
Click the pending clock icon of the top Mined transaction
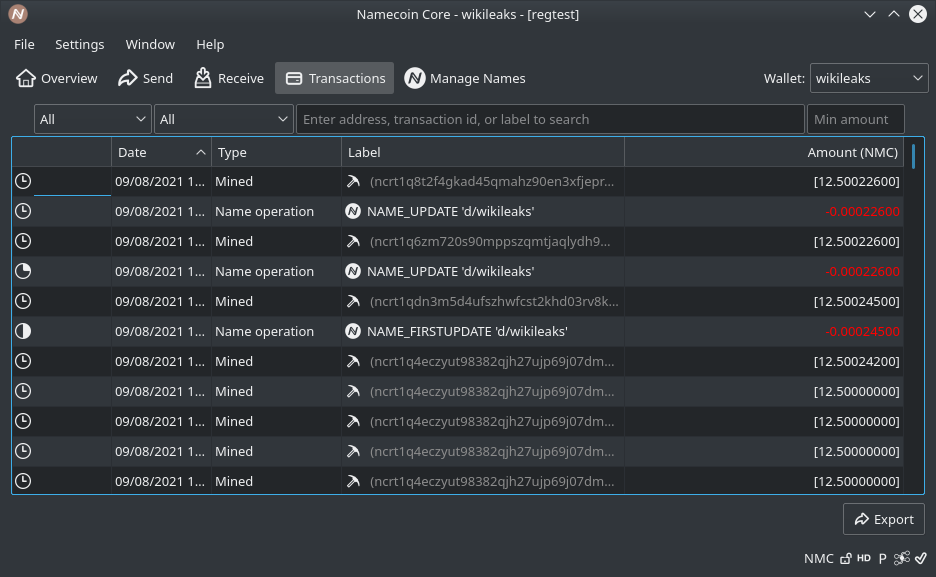23,181
